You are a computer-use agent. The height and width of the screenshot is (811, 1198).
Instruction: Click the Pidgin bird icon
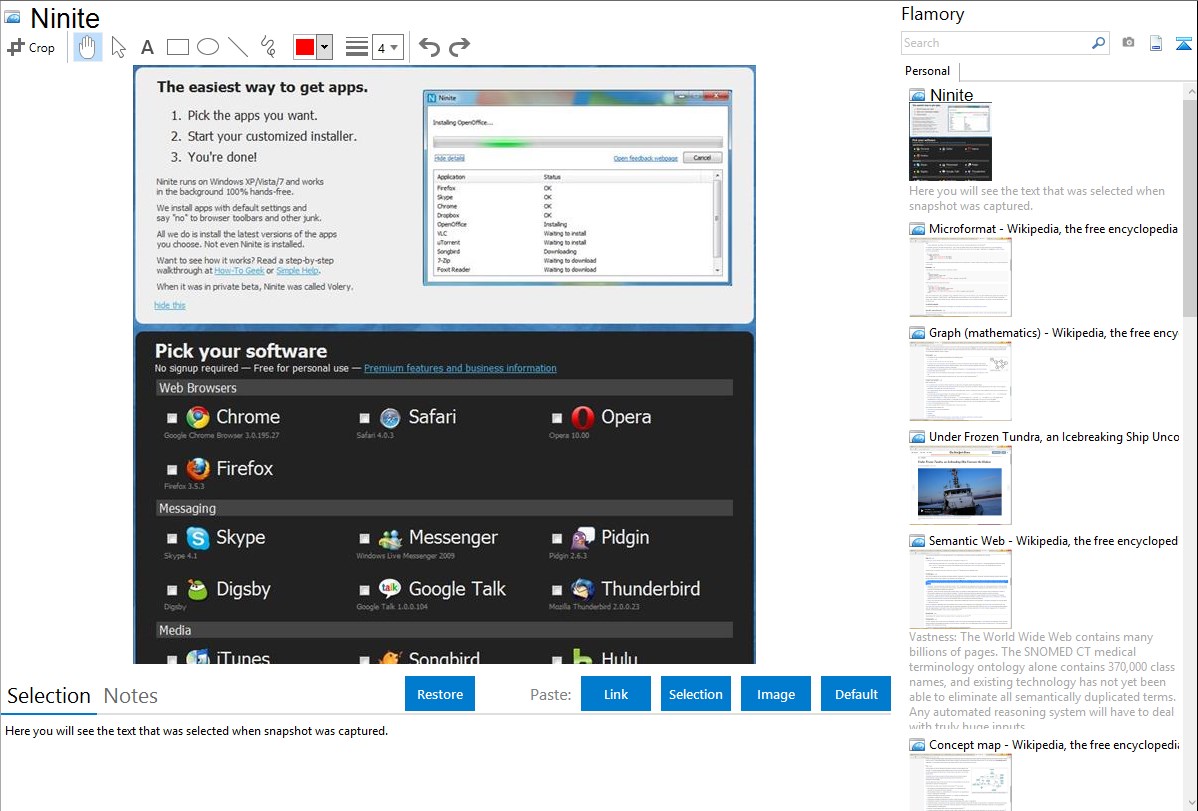tap(583, 538)
